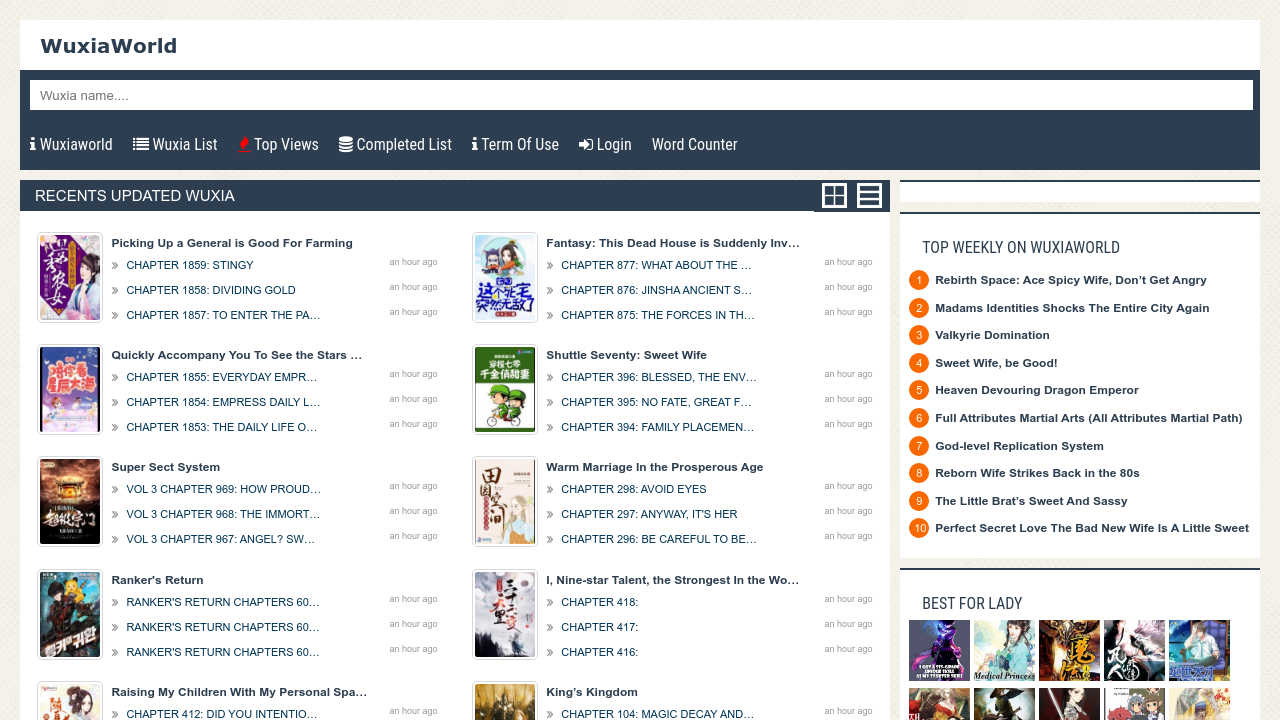1280x720 pixels.
Task: Switch to list view layout icon
Action: [869, 195]
